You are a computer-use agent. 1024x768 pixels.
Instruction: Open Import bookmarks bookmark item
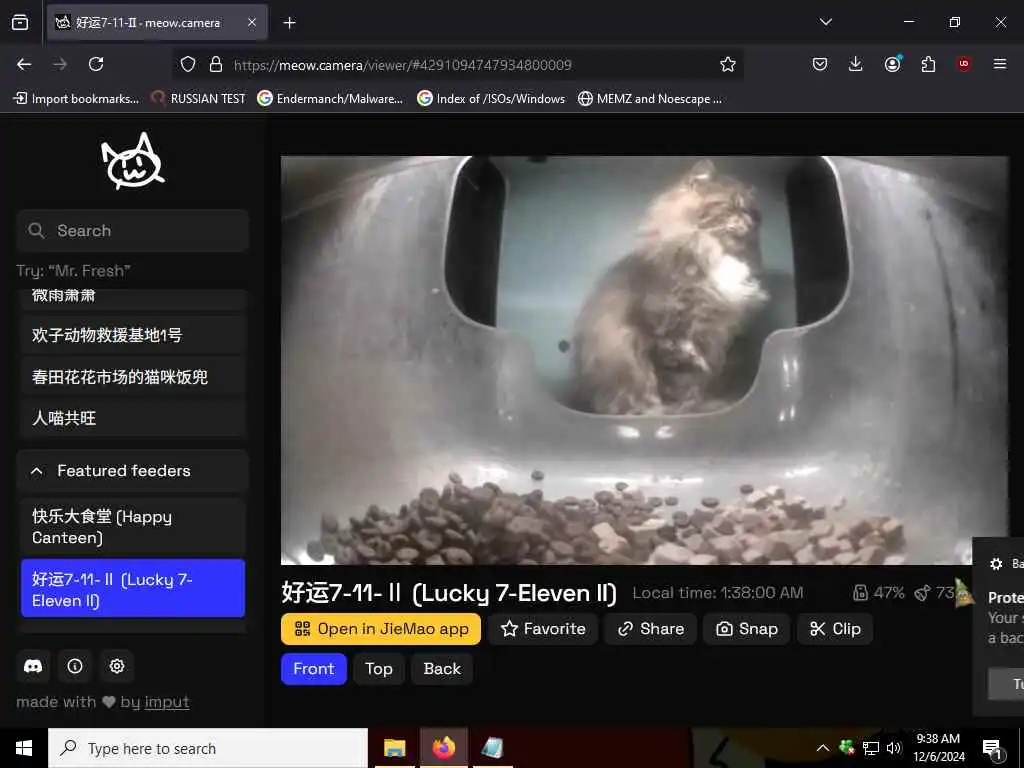tap(76, 99)
